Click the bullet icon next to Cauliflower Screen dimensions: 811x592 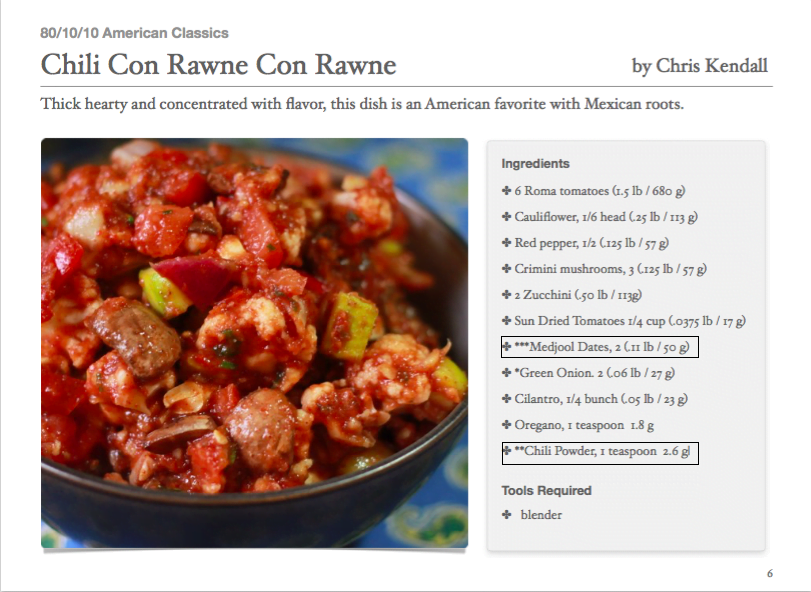506,216
